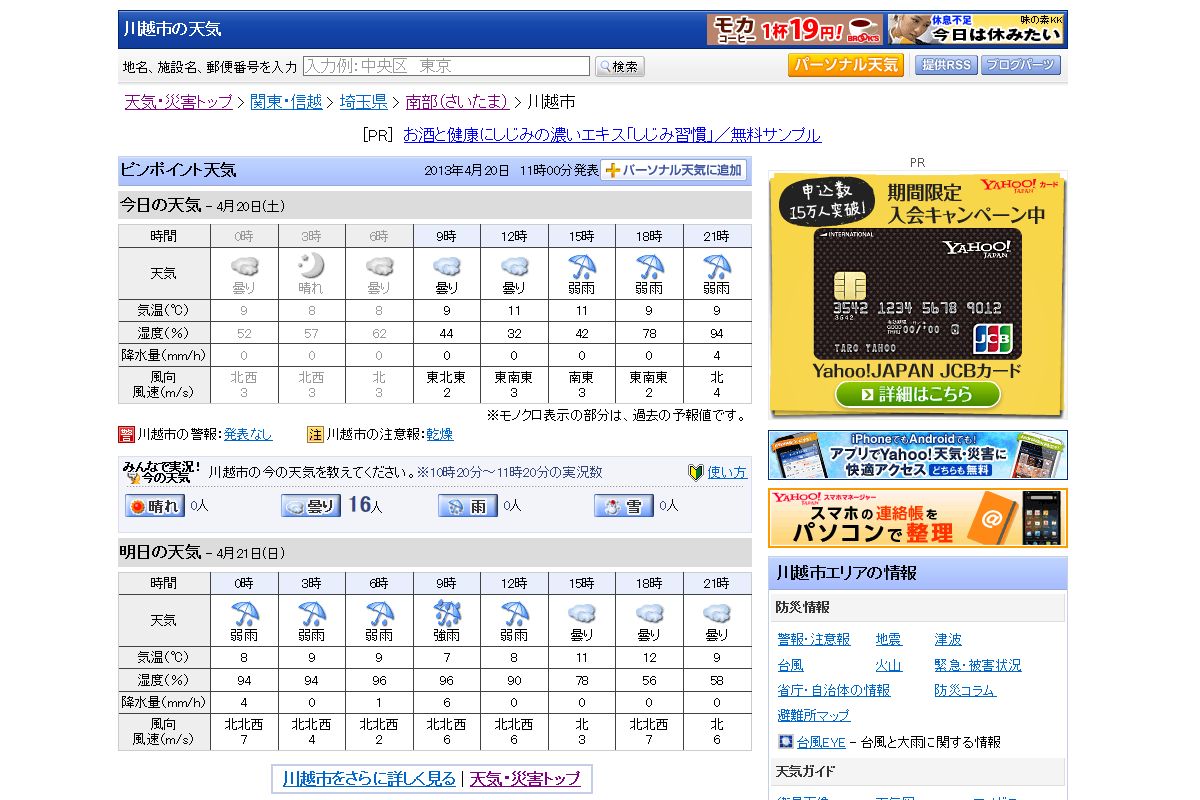Click tomorrow's 9時 強雨 heavy rain icon
The width and height of the screenshot is (1200, 800).
click(447, 613)
